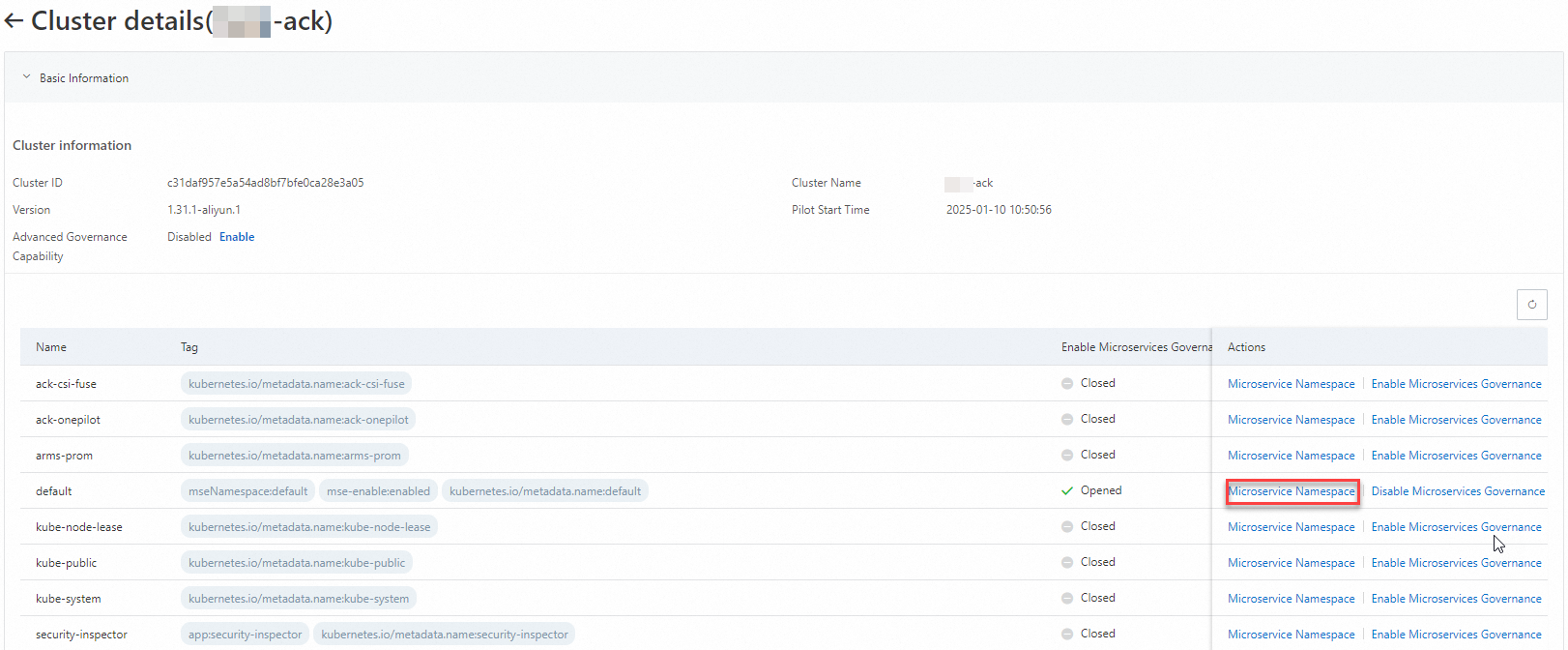Enable Microservices Governance for arms-prom

click(1456, 456)
